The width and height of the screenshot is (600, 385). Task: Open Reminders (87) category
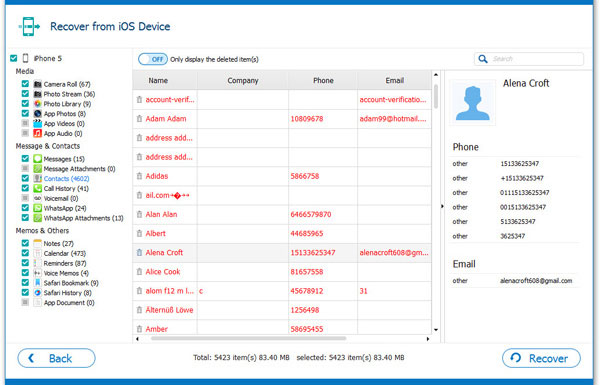click(x=65, y=263)
